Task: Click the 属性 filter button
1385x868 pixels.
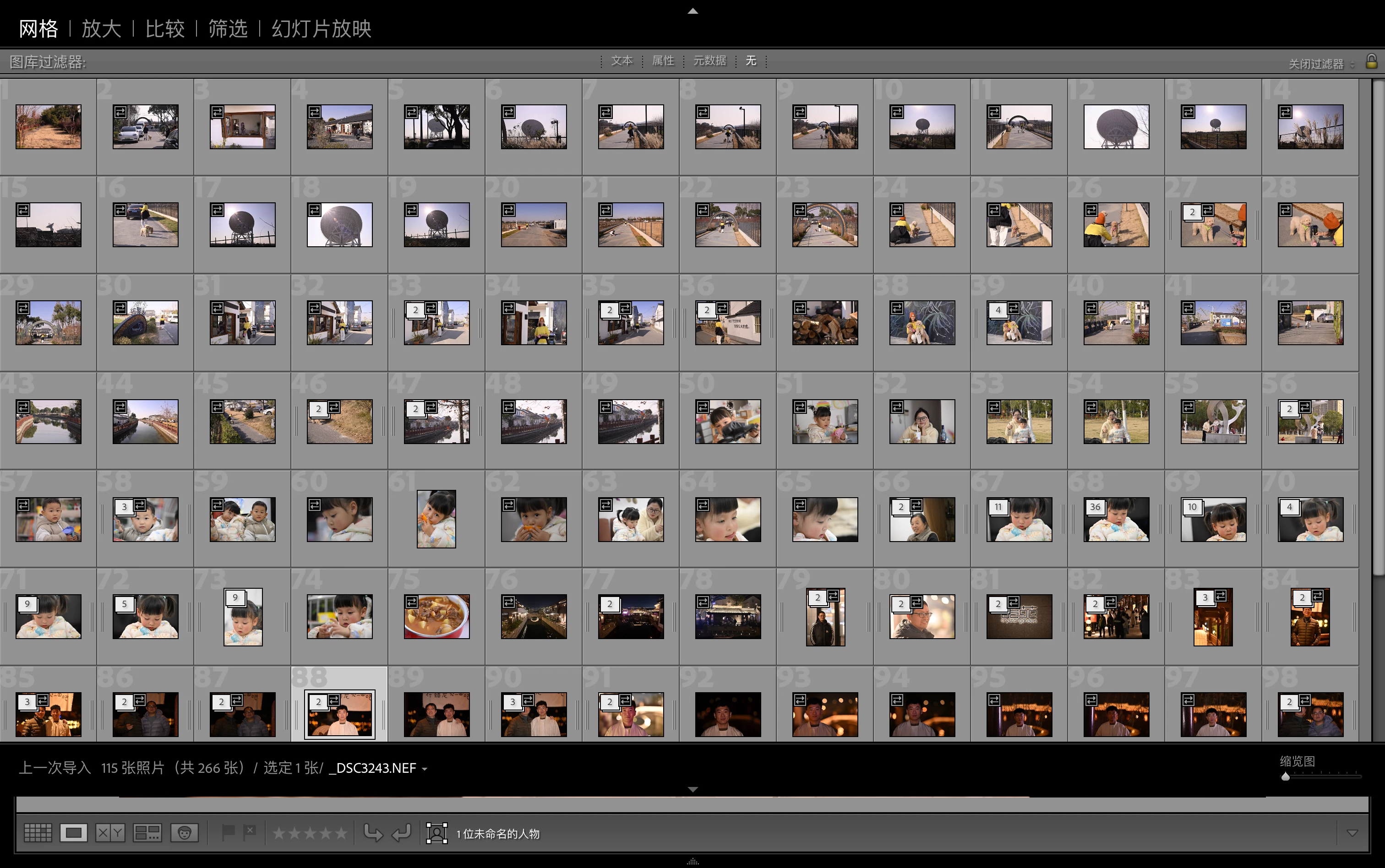Action: tap(663, 61)
